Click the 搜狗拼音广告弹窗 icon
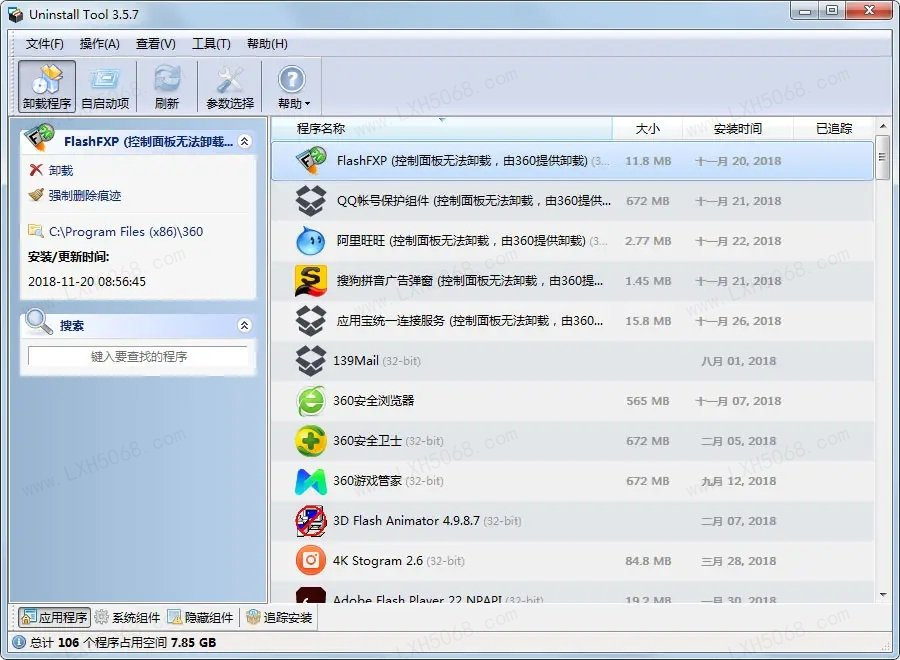This screenshot has height=660, width=900. pyautogui.click(x=311, y=281)
